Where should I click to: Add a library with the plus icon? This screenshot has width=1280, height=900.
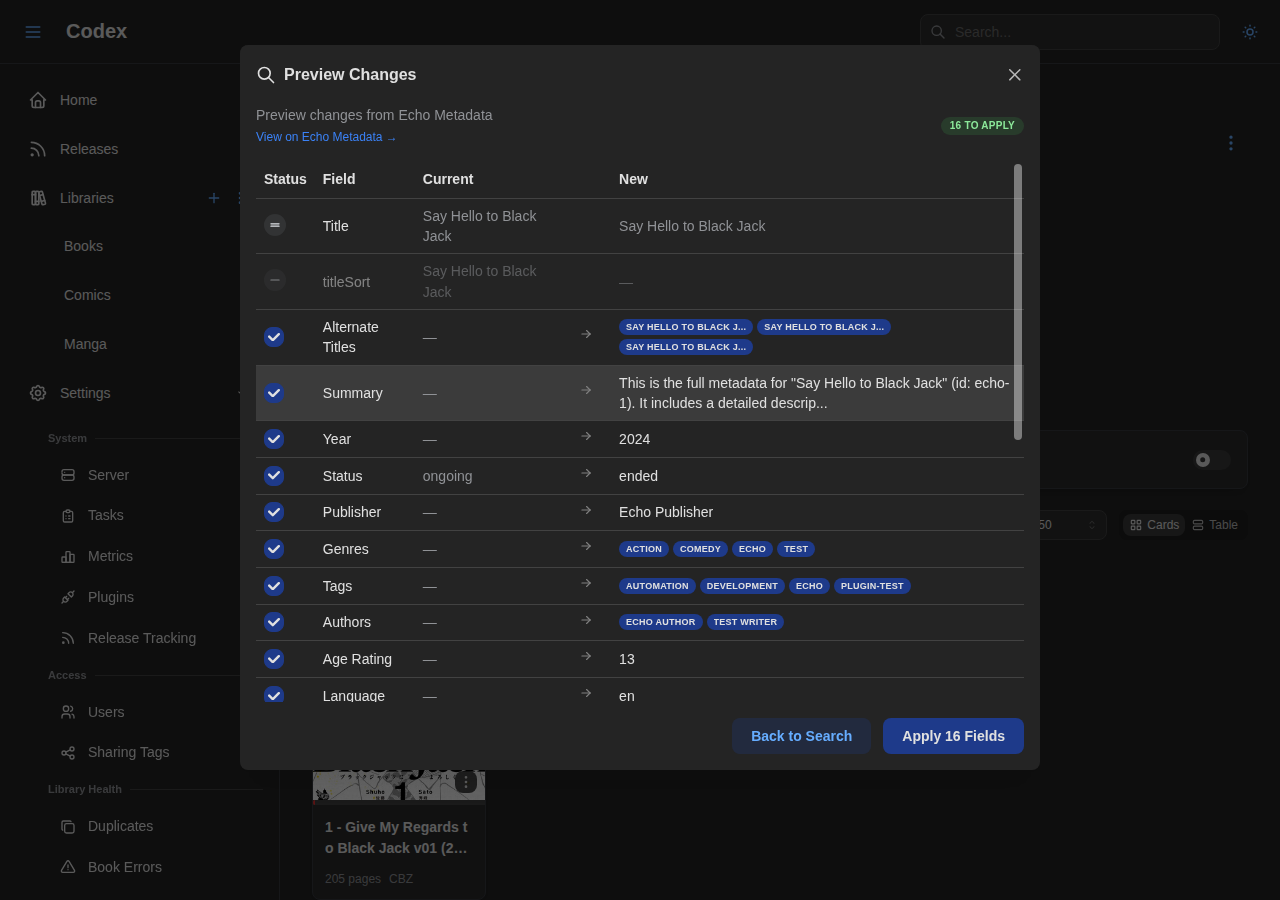(213, 198)
